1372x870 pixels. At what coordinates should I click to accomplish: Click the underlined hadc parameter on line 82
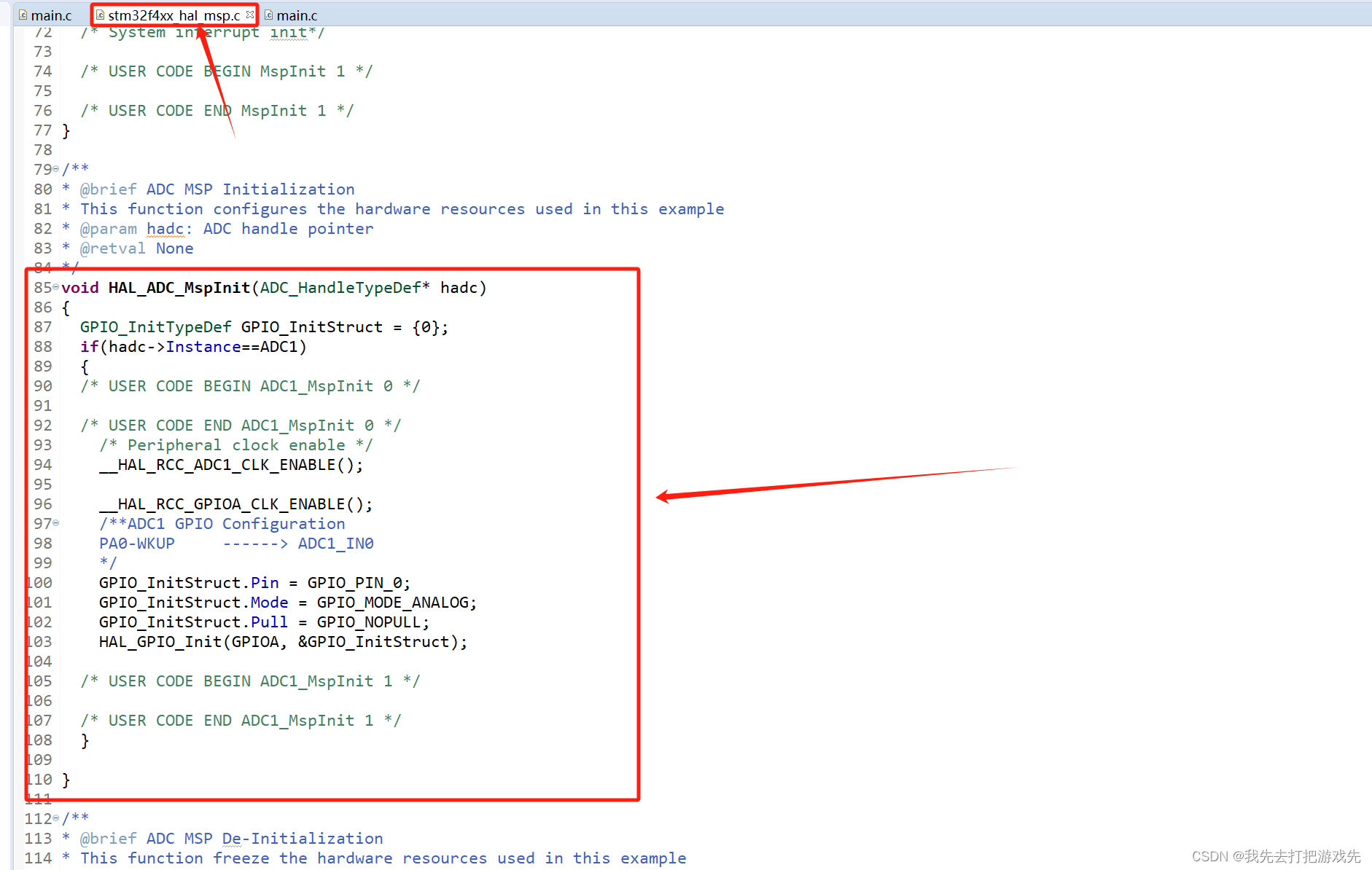(x=165, y=229)
